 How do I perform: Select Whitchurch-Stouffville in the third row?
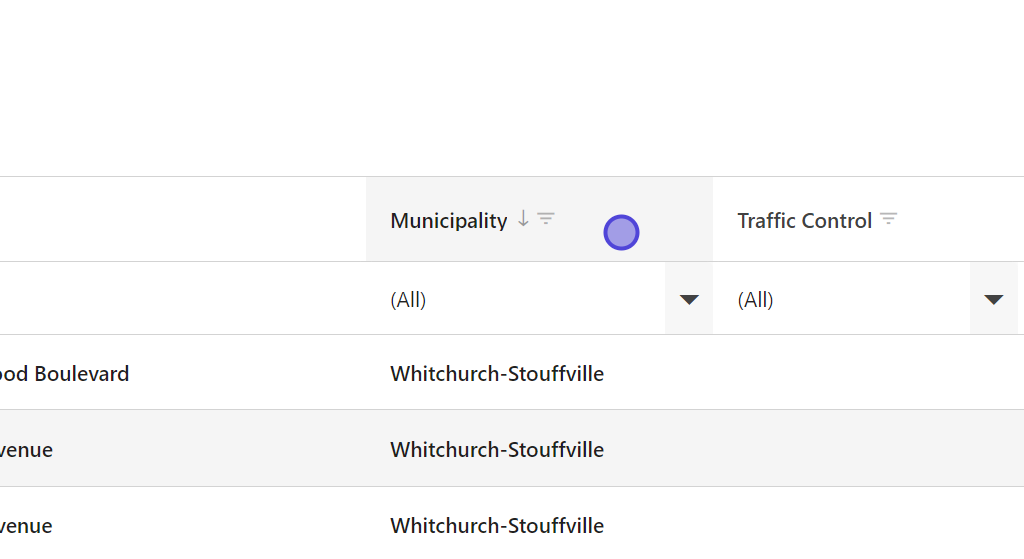[x=497, y=526]
